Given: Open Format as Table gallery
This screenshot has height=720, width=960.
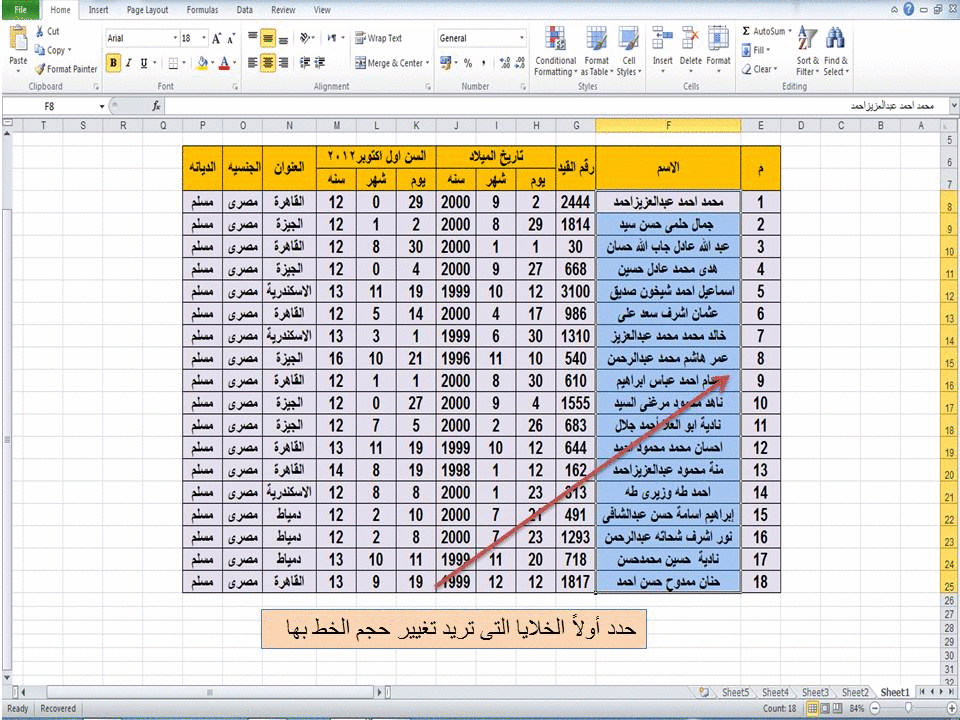Looking at the screenshot, I should click(x=596, y=51).
